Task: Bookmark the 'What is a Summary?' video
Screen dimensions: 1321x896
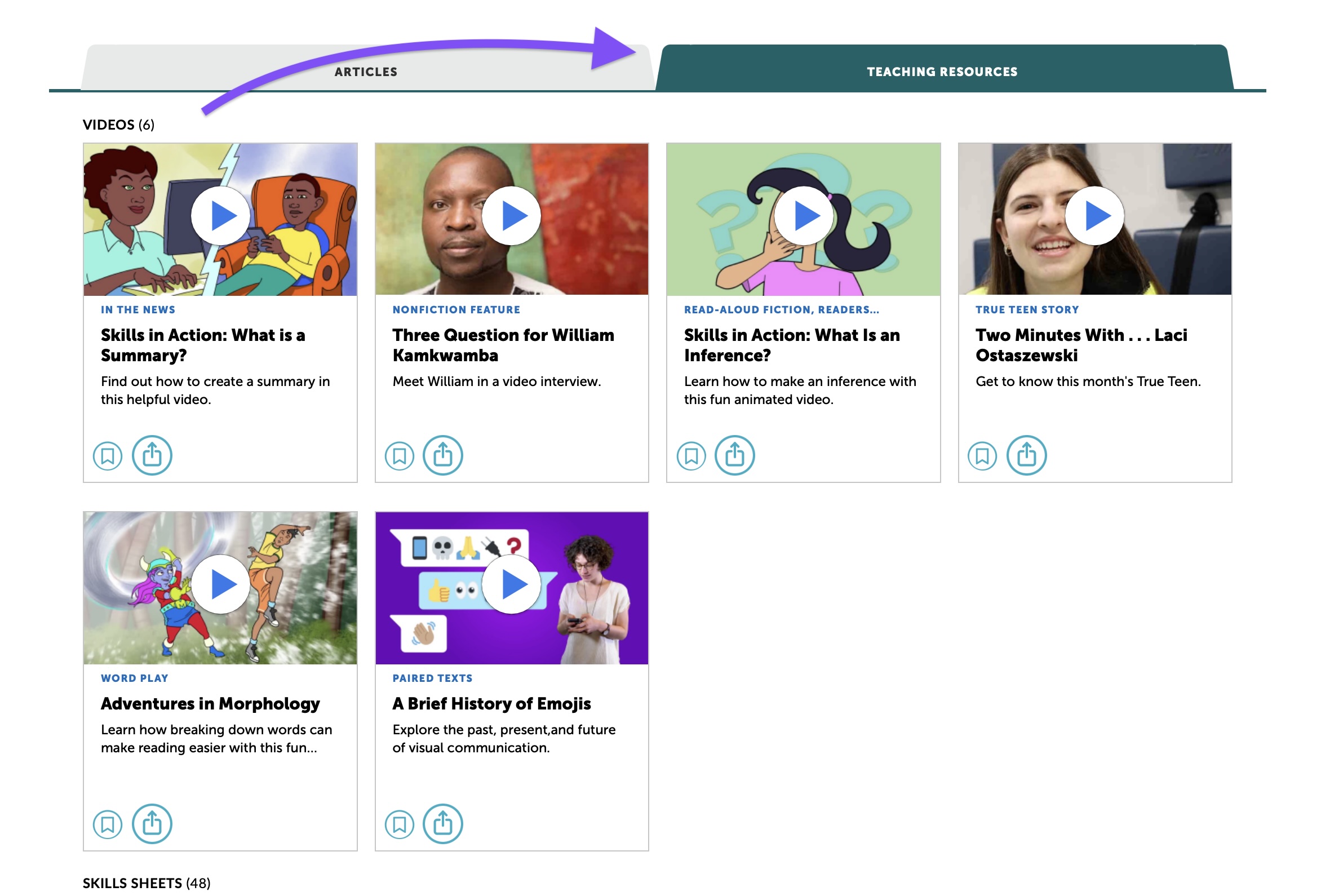Action: pyautogui.click(x=108, y=455)
